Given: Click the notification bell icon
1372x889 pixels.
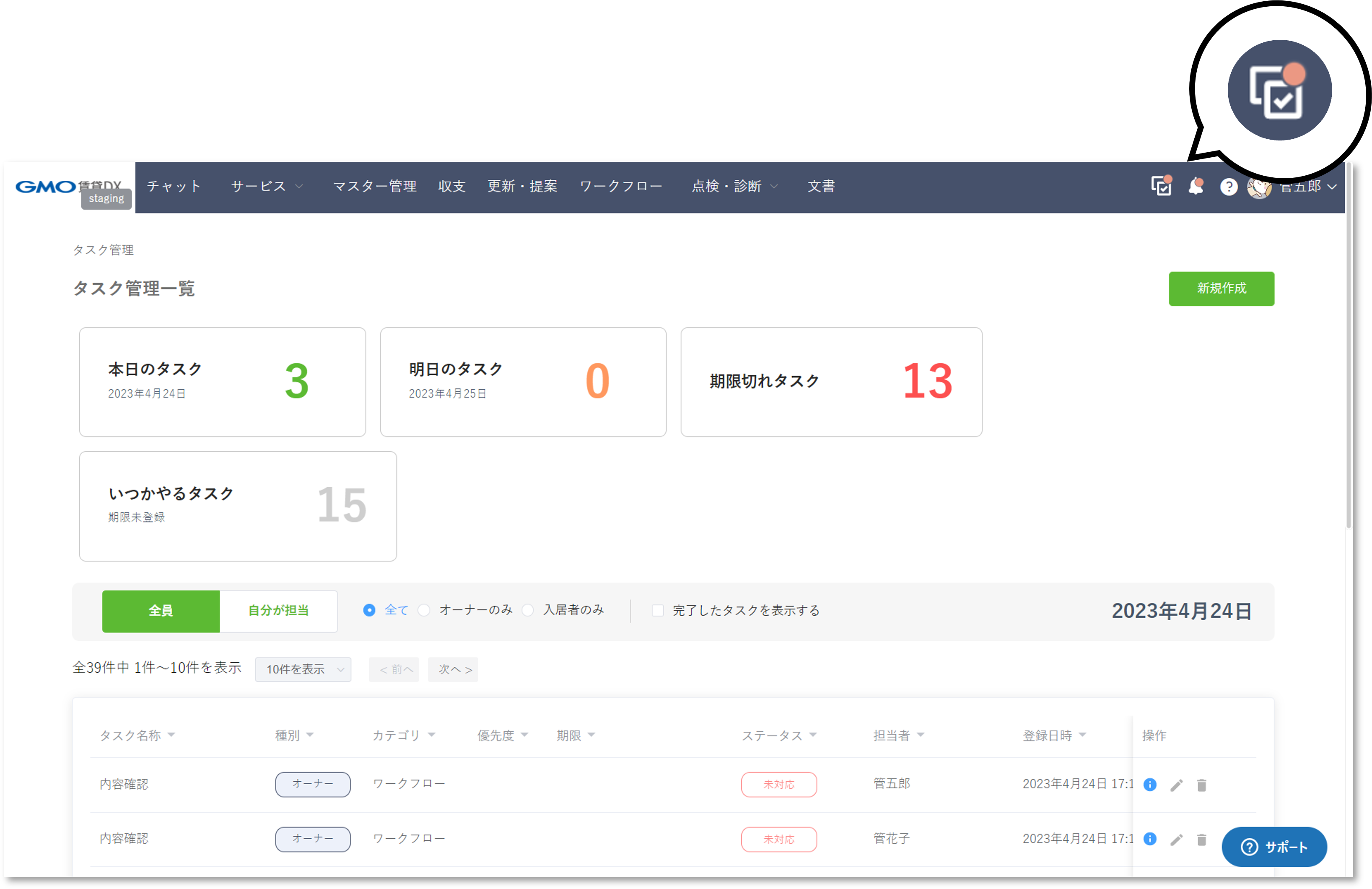Looking at the screenshot, I should click(x=1196, y=186).
